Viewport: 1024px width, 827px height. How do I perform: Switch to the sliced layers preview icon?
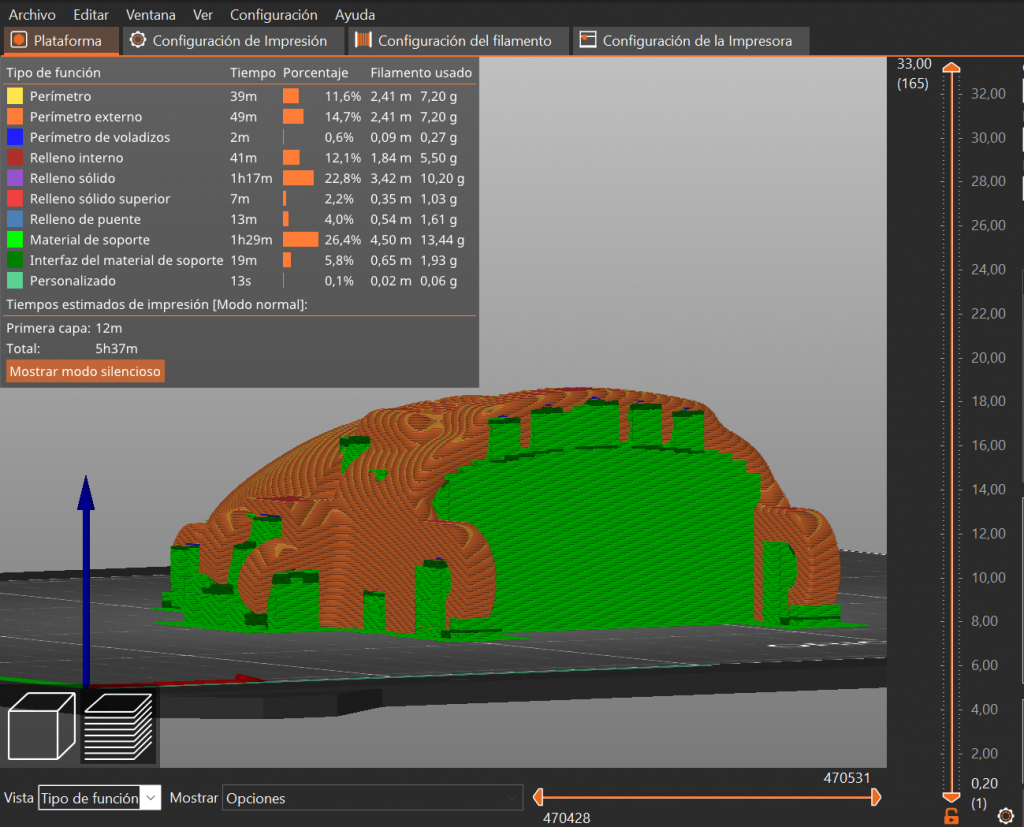(117, 727)
